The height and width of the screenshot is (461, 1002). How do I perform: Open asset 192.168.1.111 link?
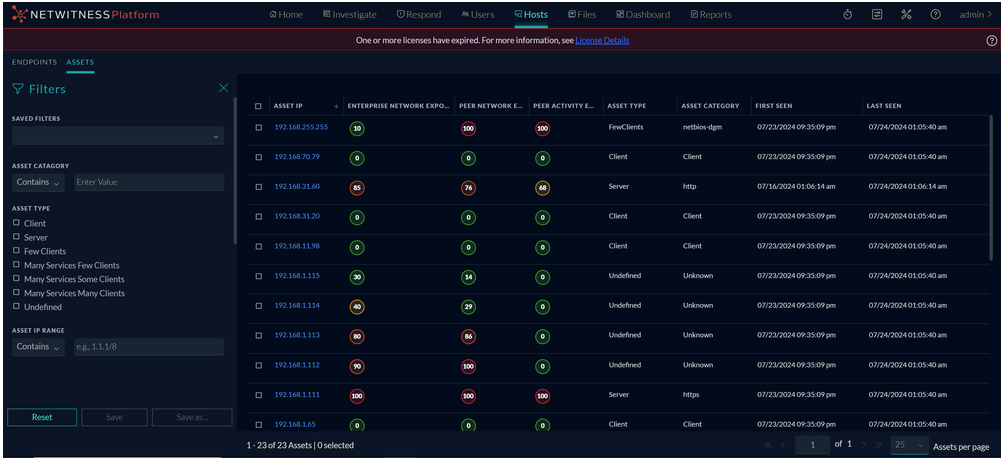(x=297, y=395)
